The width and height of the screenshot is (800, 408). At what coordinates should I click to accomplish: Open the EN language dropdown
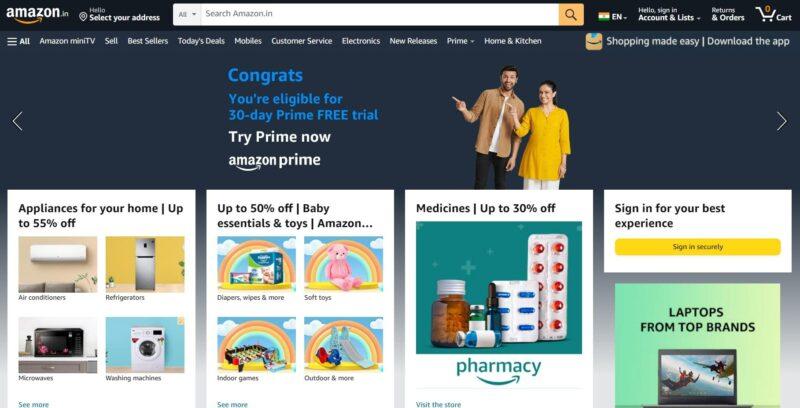coord(613,17)
